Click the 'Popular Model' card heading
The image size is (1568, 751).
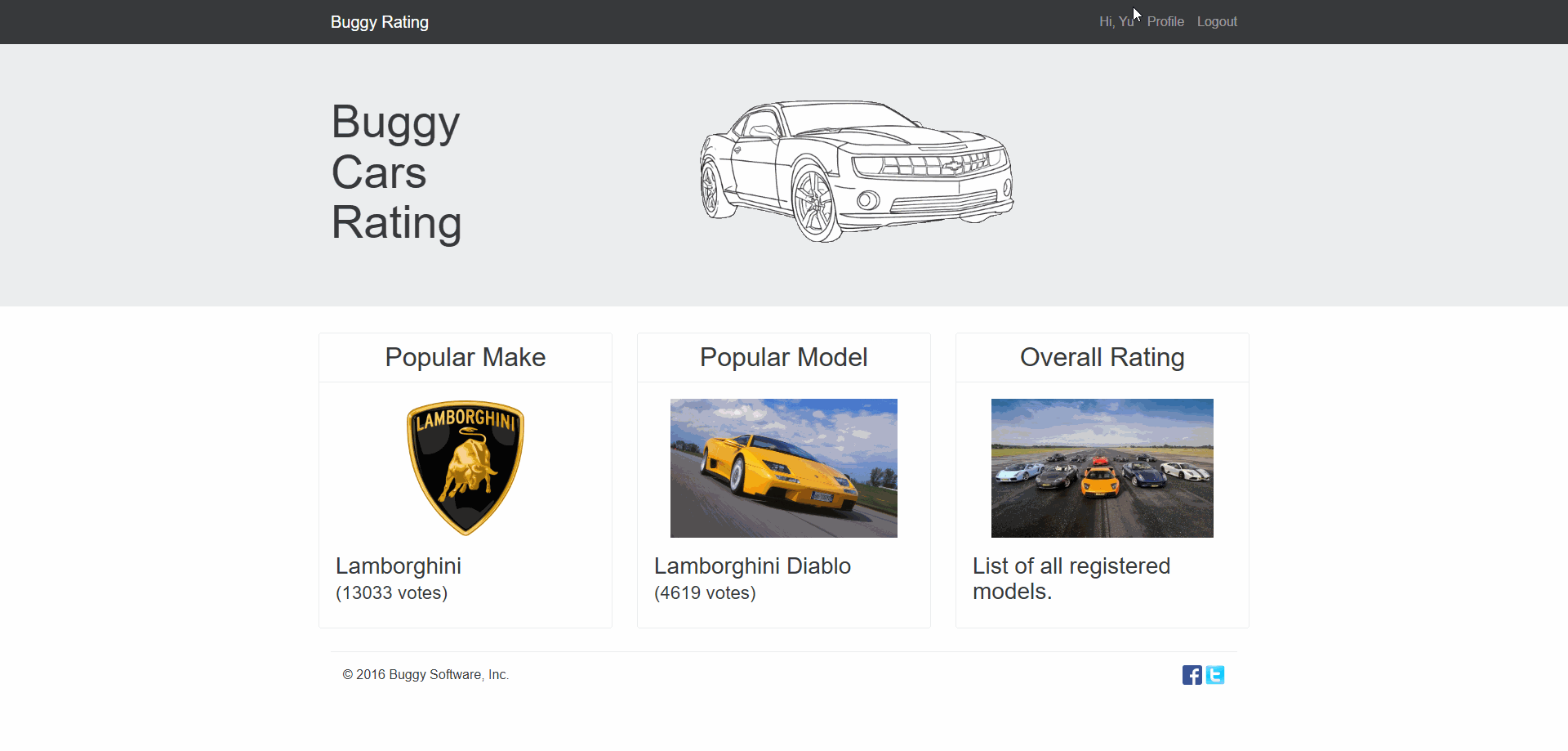tap(784, 357)
